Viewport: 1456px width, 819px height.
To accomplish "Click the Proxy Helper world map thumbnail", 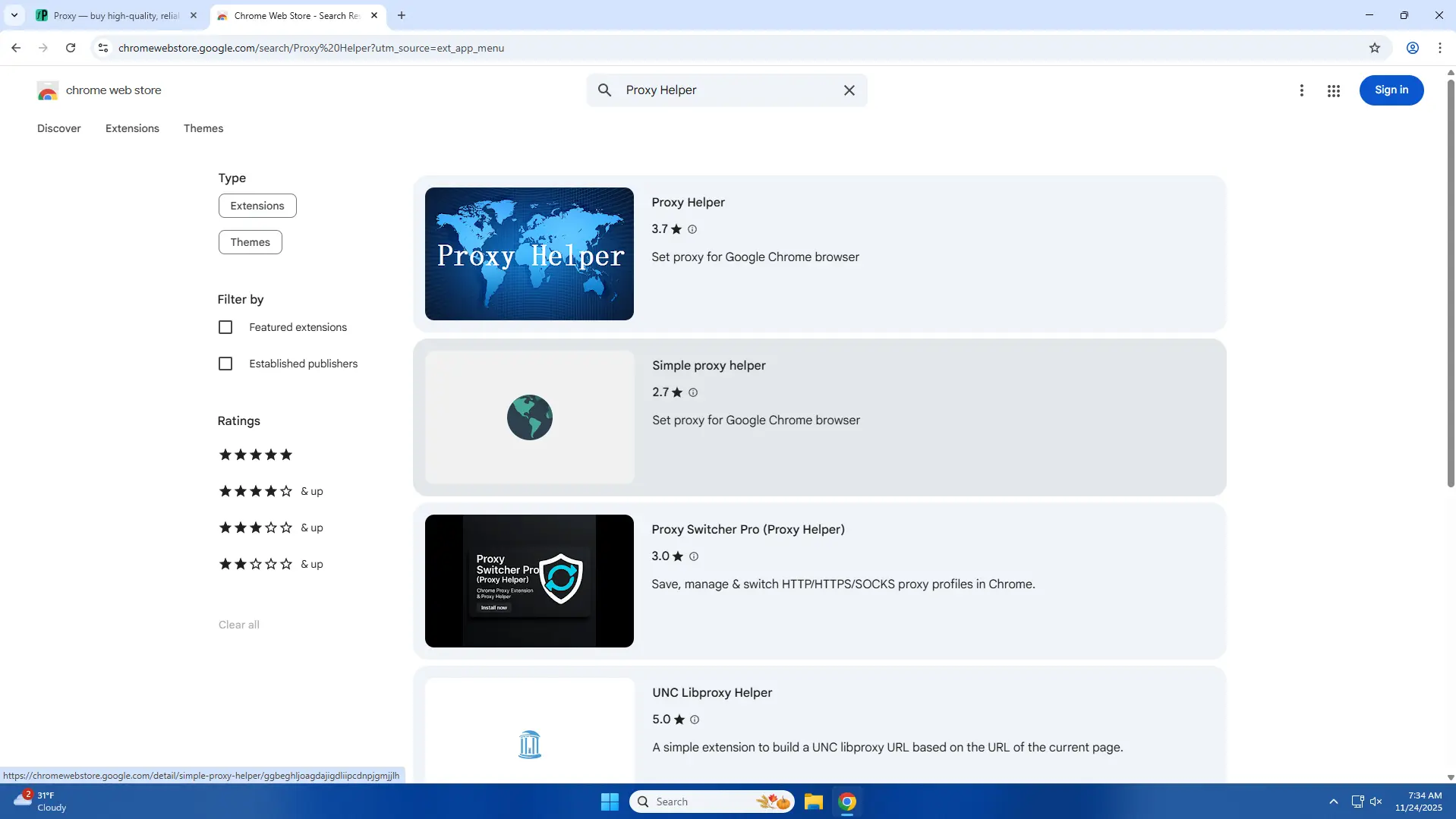I will click(529, 254).
